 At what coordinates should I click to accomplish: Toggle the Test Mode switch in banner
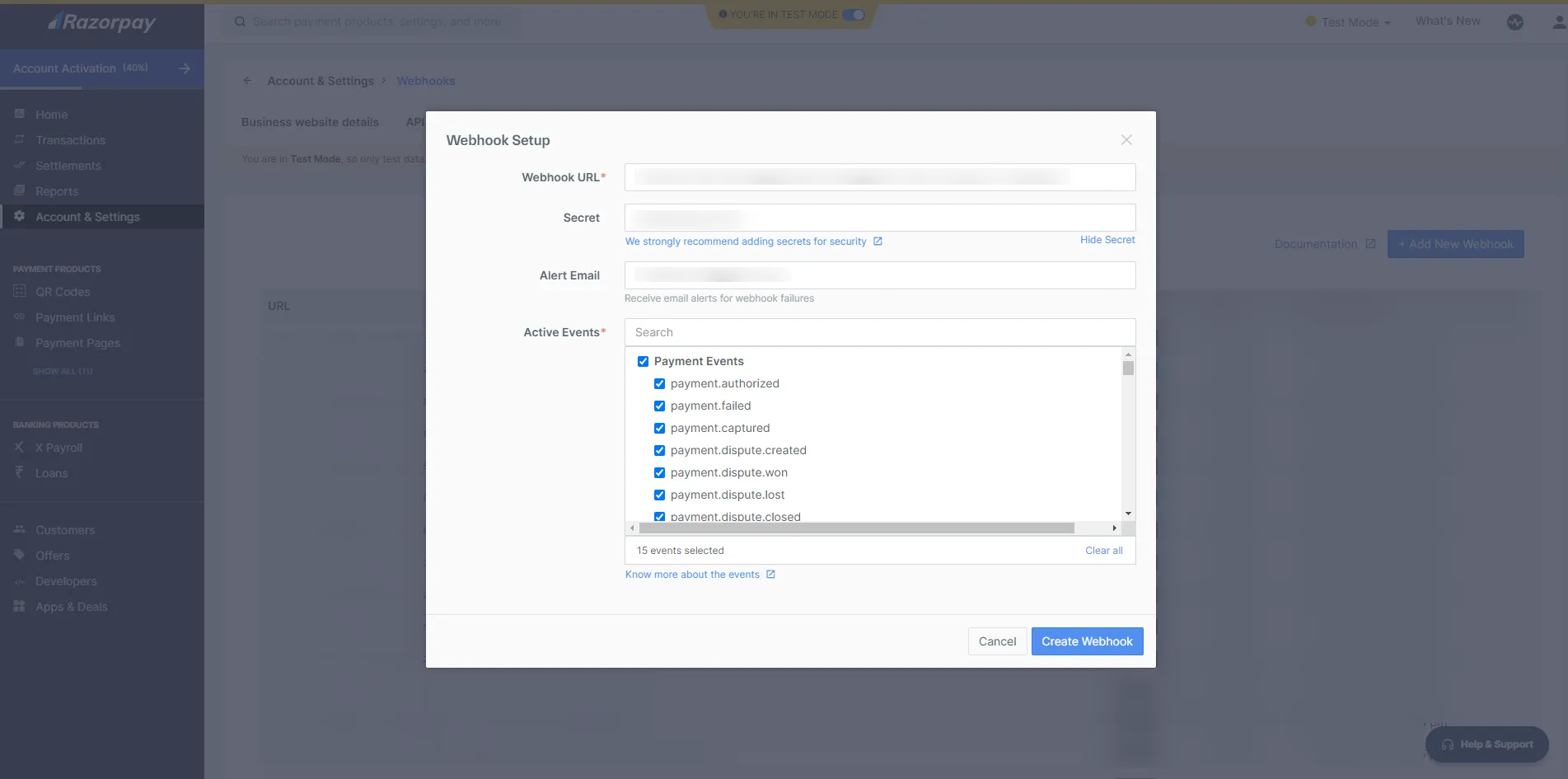tap(854, 14)
